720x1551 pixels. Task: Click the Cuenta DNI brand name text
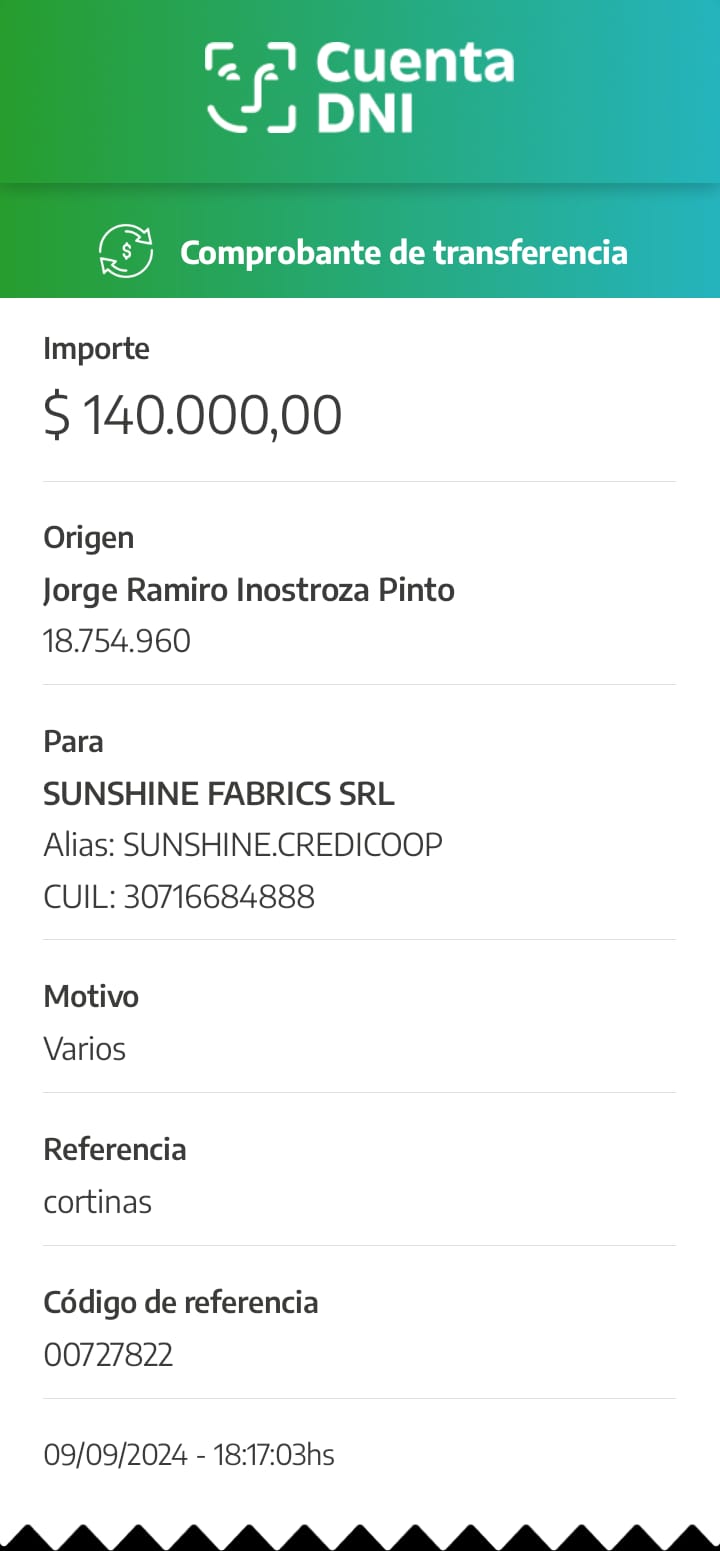tap(414, 88)
